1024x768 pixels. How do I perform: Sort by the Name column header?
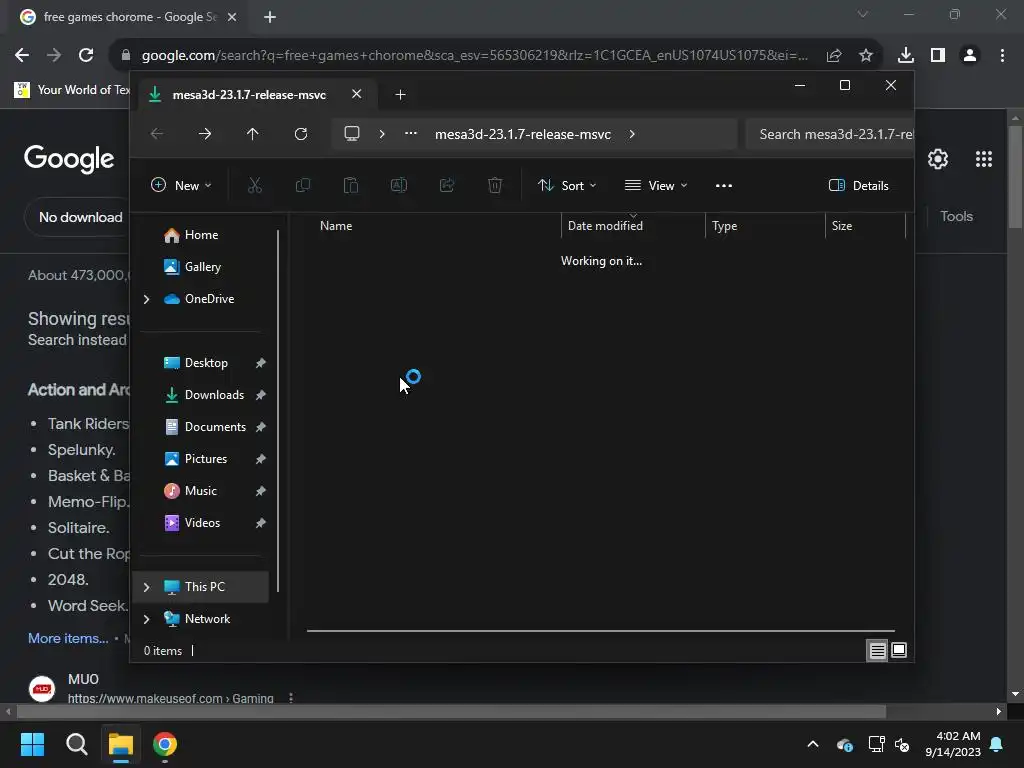pyautogui.click(x=433, y=226)
